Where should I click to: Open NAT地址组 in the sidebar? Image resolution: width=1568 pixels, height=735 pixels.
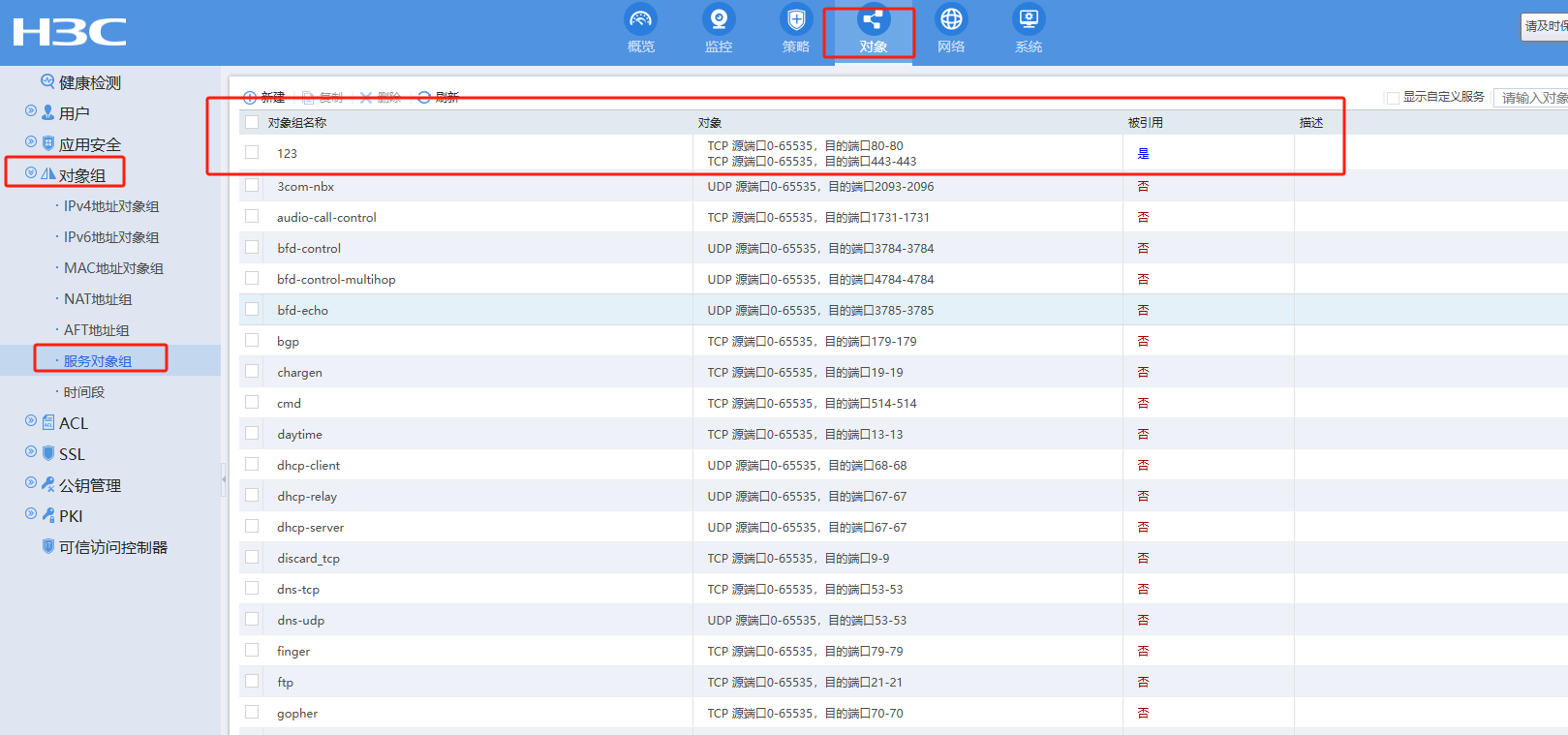pos(98,299)
